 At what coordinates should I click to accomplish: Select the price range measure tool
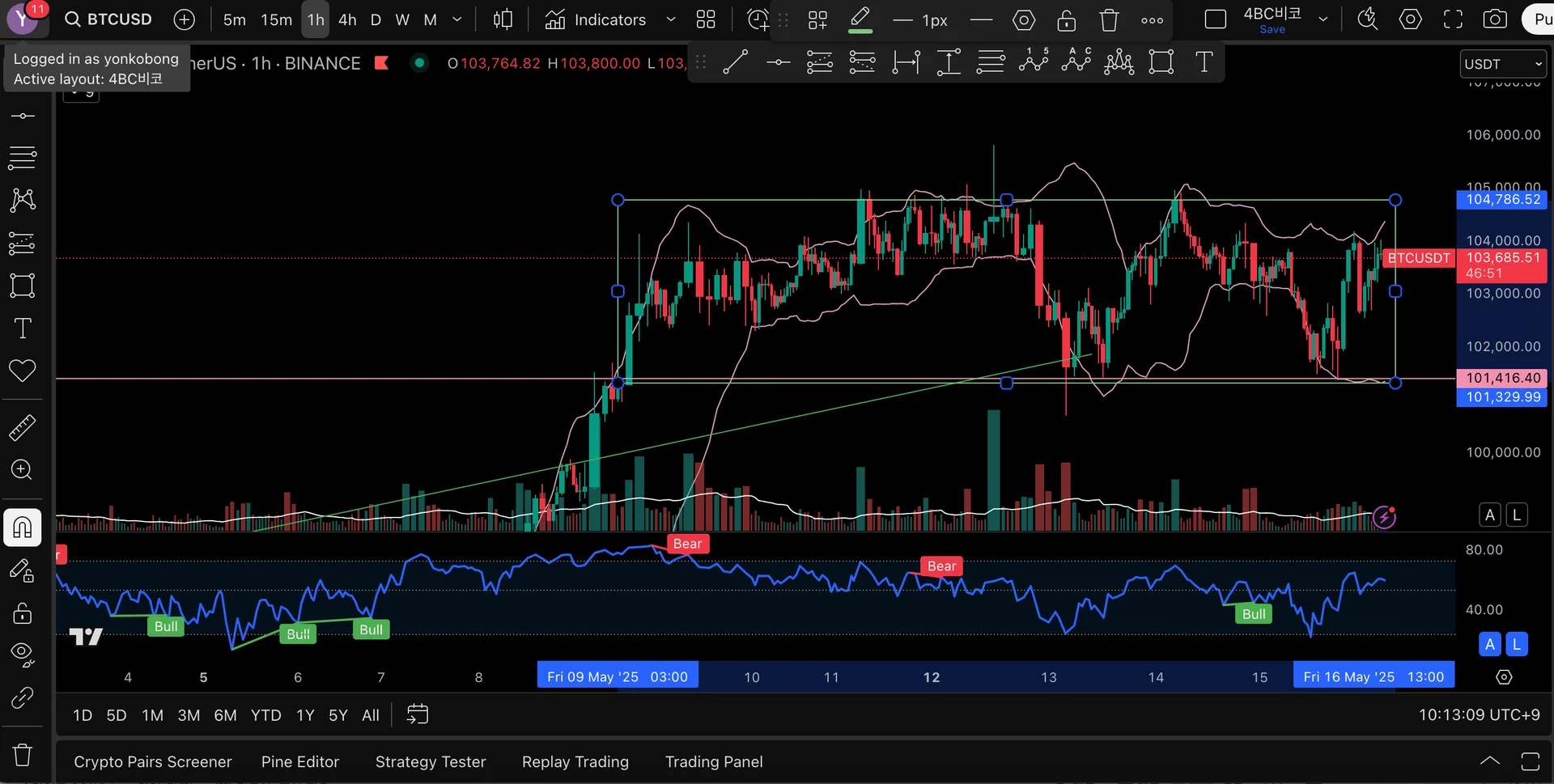tap(949, 62)
